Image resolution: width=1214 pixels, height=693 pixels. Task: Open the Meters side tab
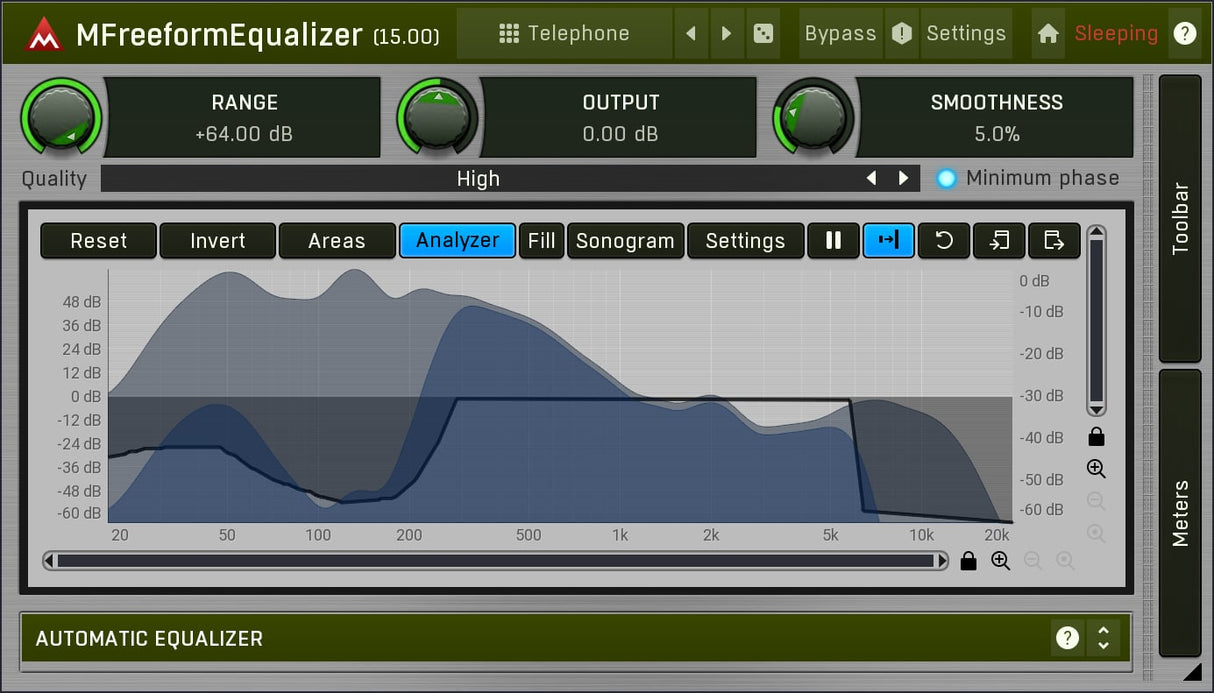point(1180,512)
